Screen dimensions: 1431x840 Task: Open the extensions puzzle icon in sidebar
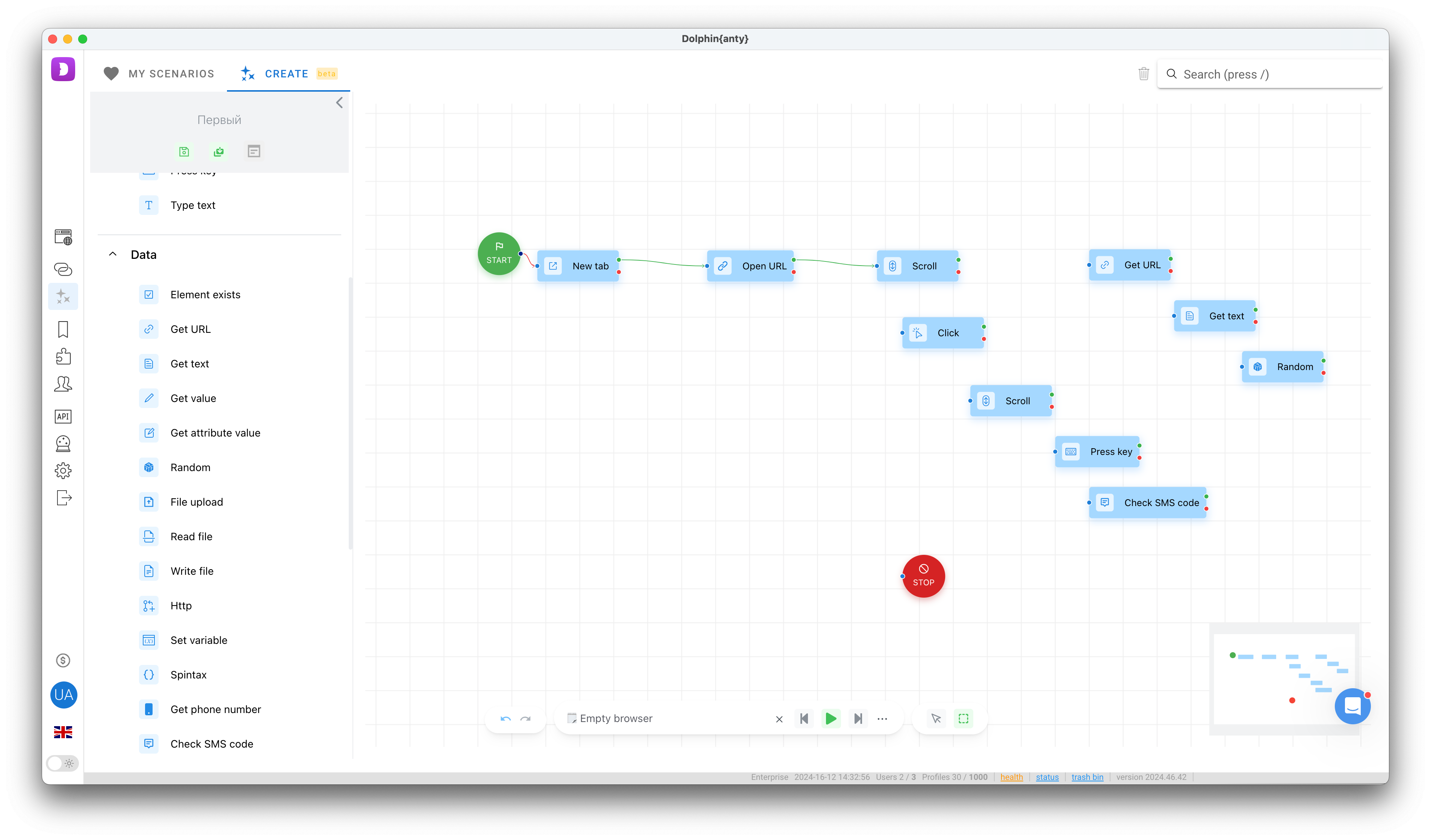coord(62,356)
